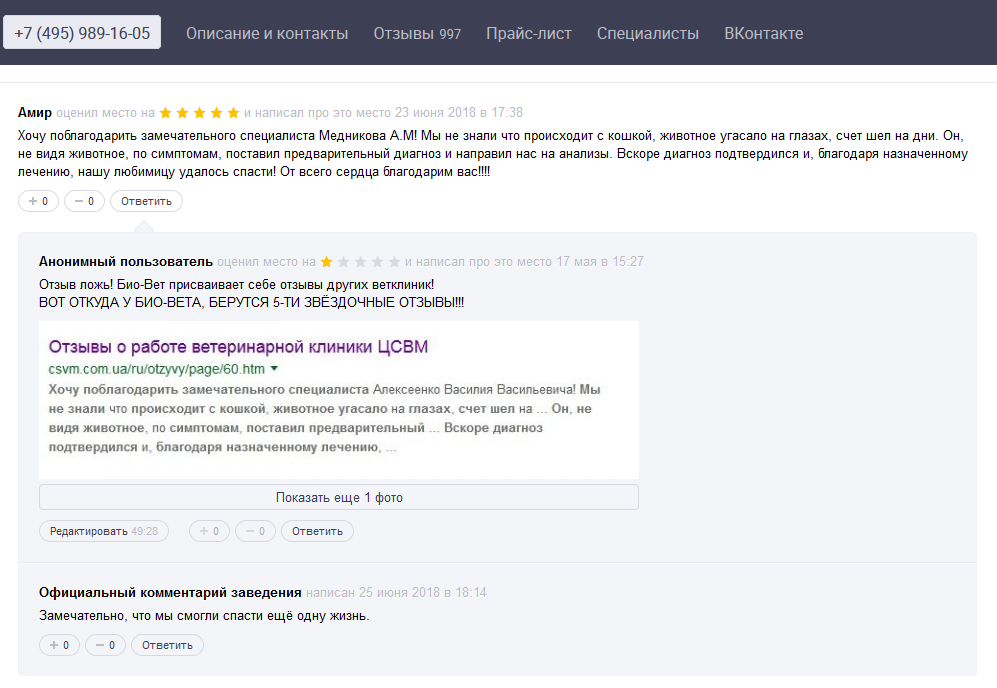Click the fifth star of Амир's rating
997x688 pixels.
(x=233, y=113)
